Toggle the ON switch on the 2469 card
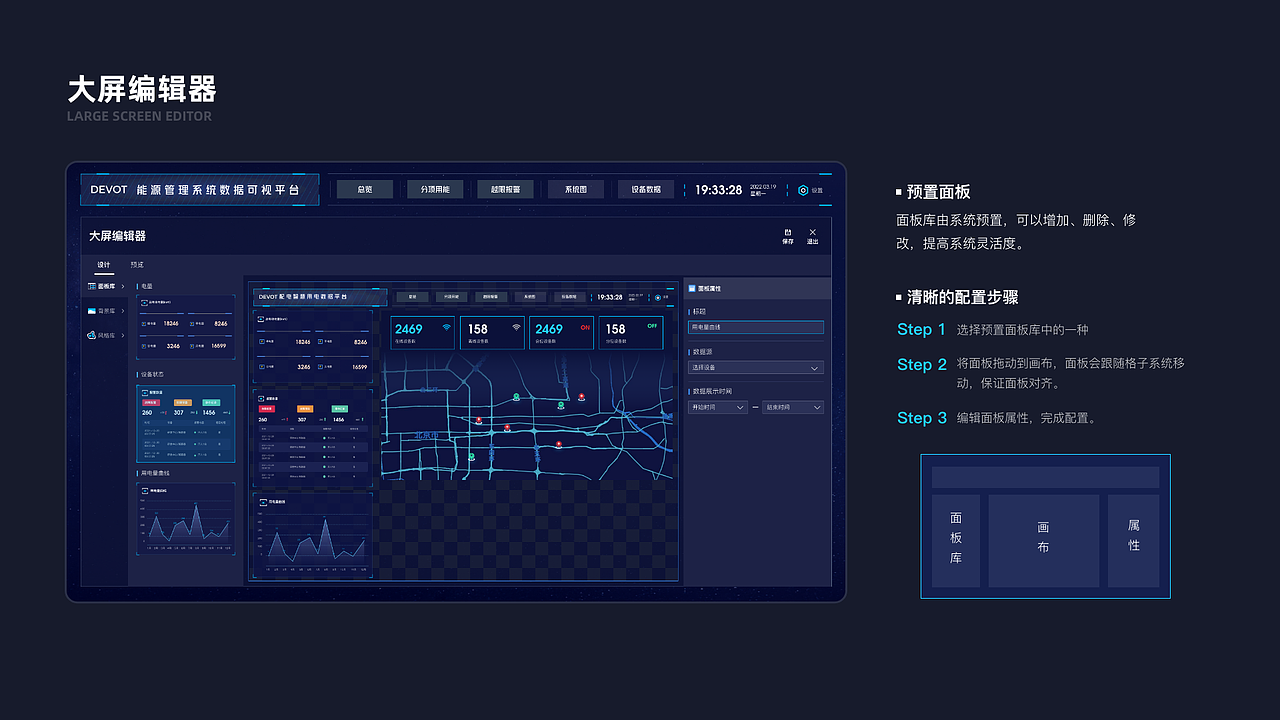The image size is (1280, 720). pos(585,328)
